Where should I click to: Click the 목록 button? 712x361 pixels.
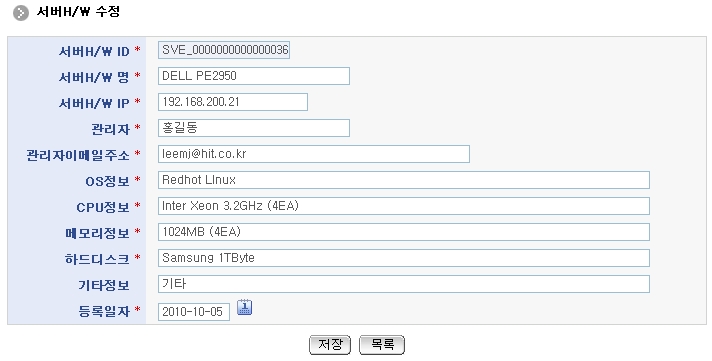(x=381, y=345)
